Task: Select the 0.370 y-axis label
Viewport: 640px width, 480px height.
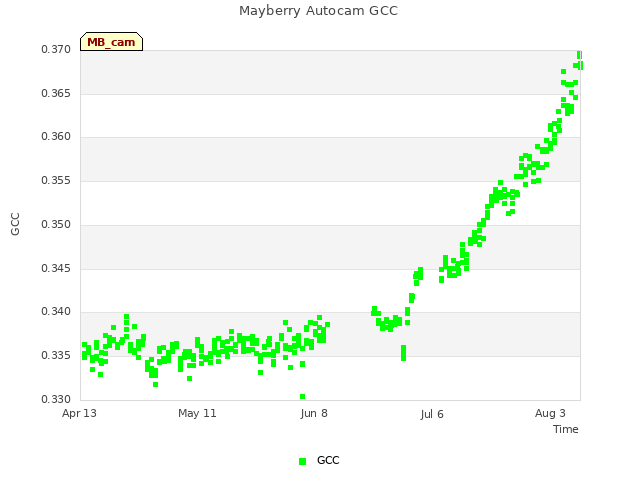Action: (56, 49)
